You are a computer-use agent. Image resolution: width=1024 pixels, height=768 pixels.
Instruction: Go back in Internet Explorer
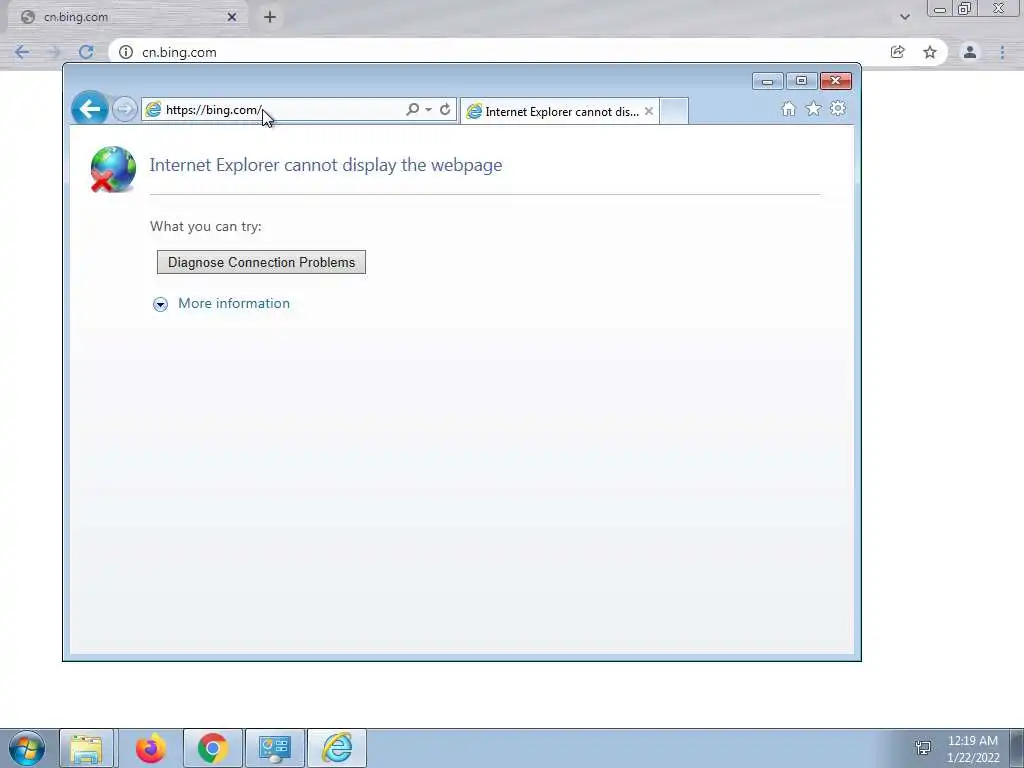[89, 108]
